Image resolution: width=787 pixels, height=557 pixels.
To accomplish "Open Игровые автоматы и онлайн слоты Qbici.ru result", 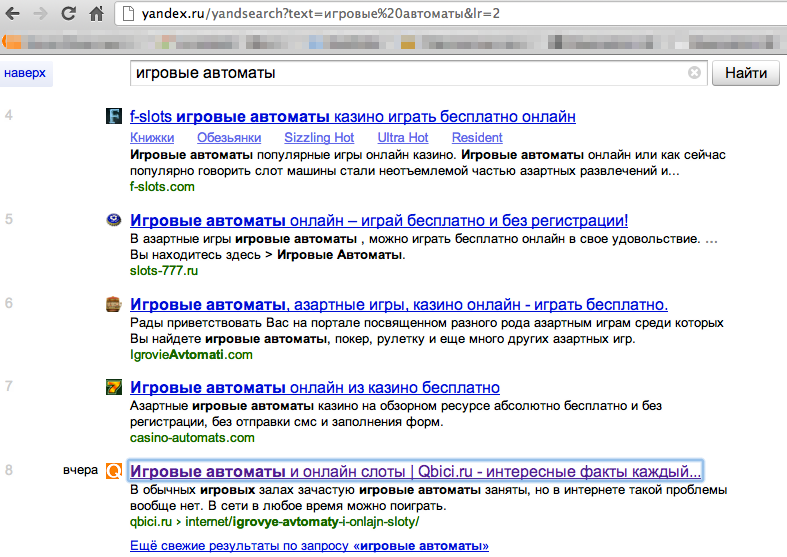I will [415, 471].
